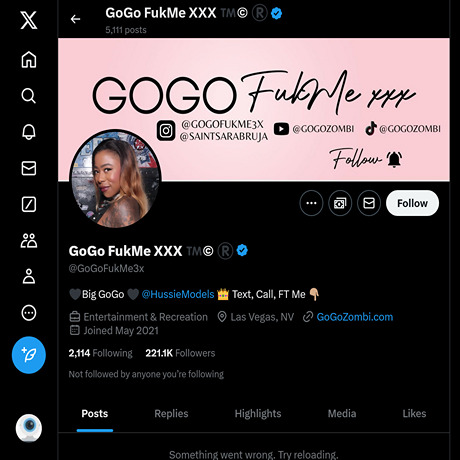Open the X logo home link
460x460 pixels.
pos(29,20)
